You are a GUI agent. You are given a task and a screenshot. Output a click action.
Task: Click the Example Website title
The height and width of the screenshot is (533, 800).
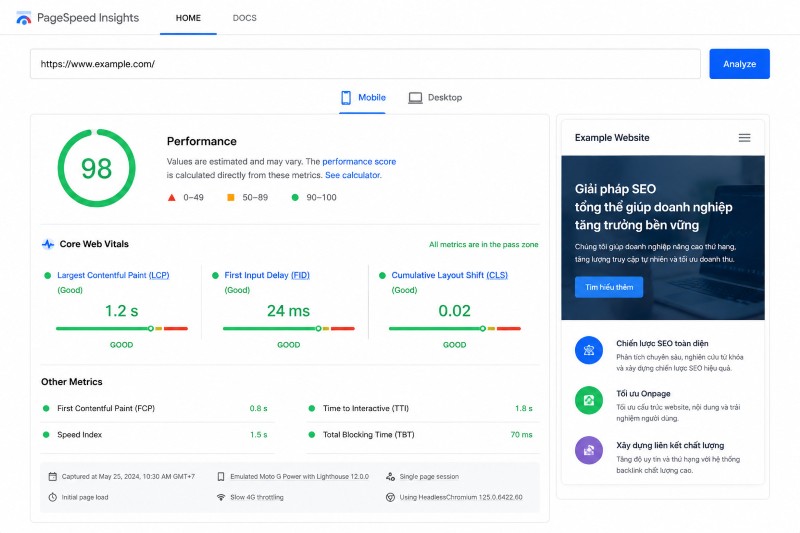(x=612, y=138)
